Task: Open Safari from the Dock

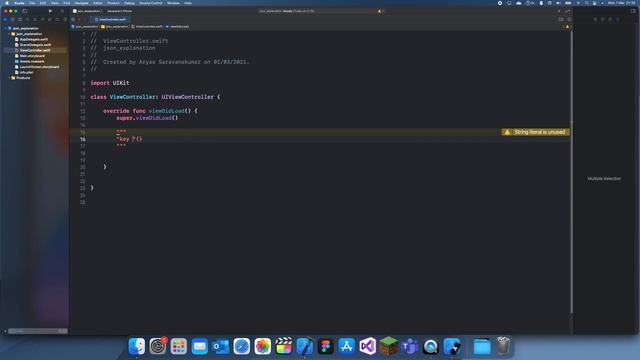Action: point(242,346)
